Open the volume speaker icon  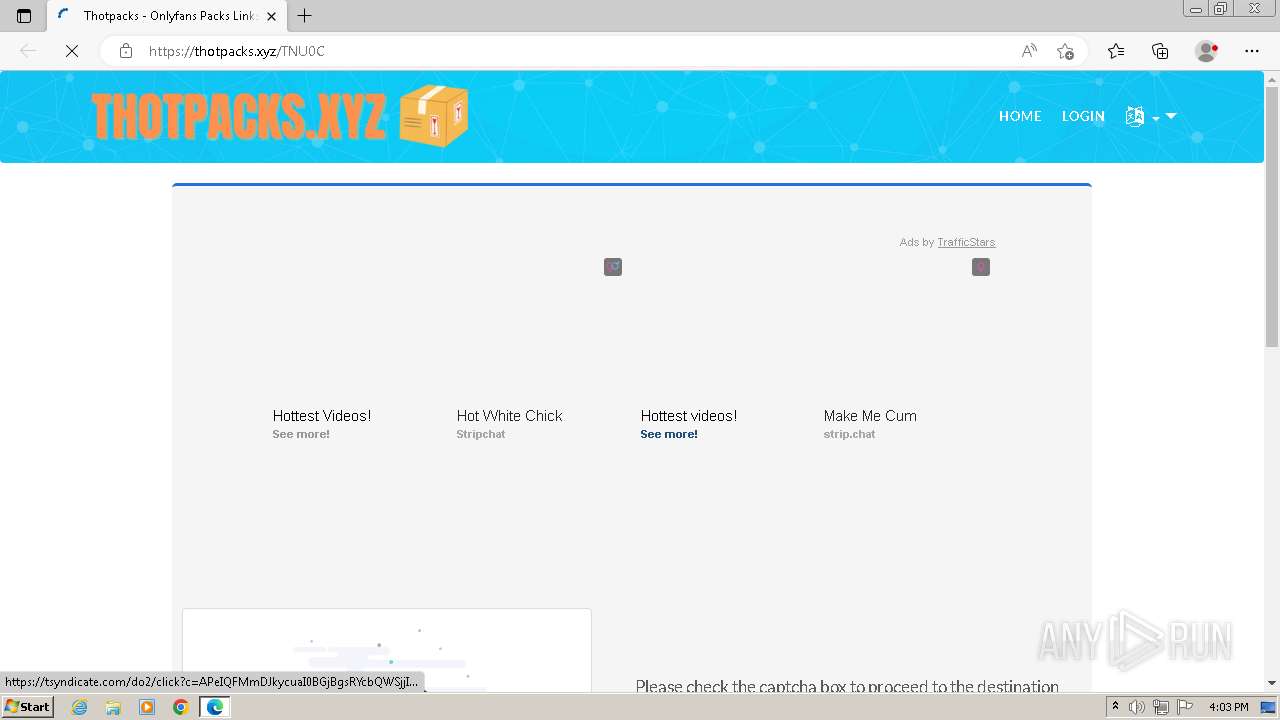(x=1137, y=707)
